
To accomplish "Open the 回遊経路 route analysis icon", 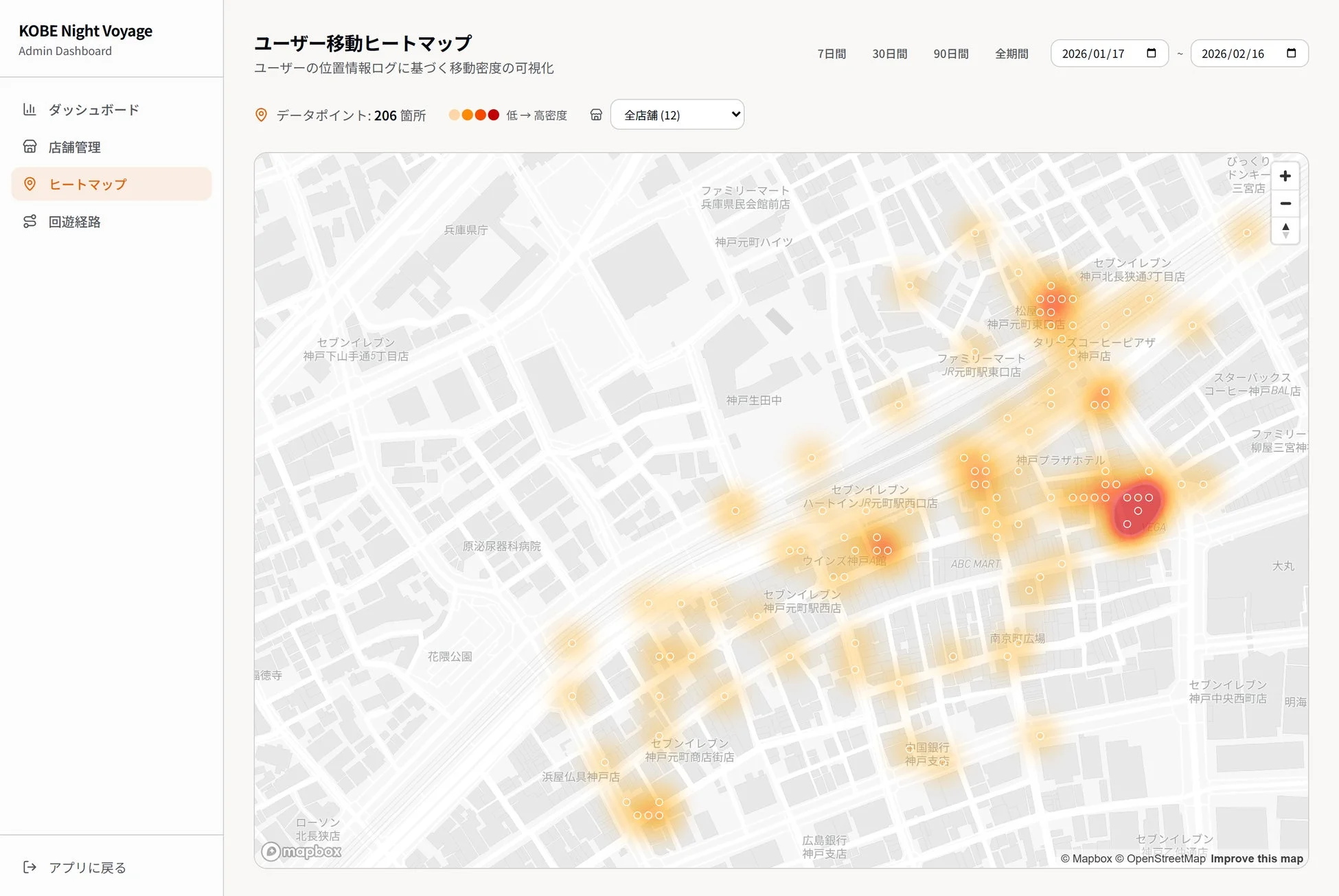I will pos(30,221).
